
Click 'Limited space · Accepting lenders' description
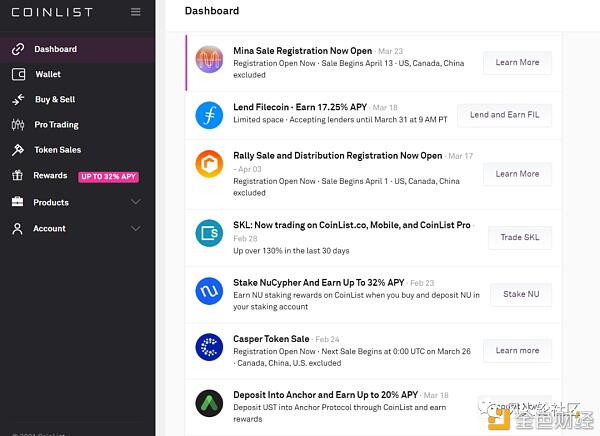tap(340, 120)
